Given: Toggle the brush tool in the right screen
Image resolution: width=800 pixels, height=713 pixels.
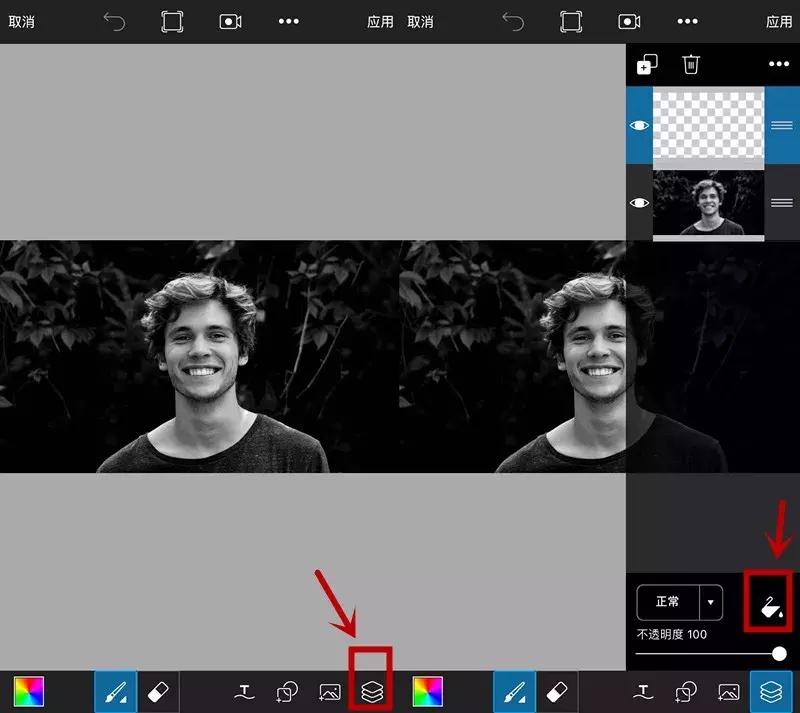Looking at the screenshot, I should tap(516, 691).
